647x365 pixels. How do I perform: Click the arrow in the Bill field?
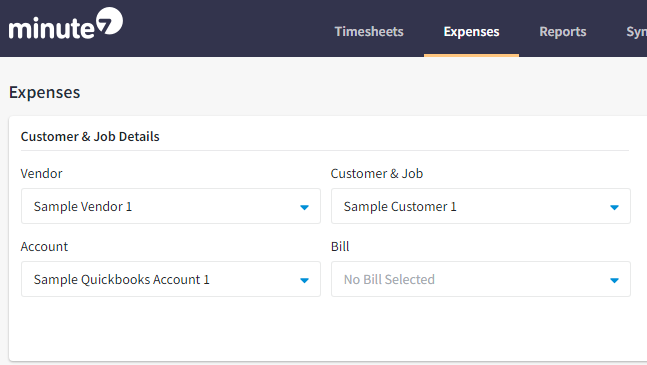point(614,280)
